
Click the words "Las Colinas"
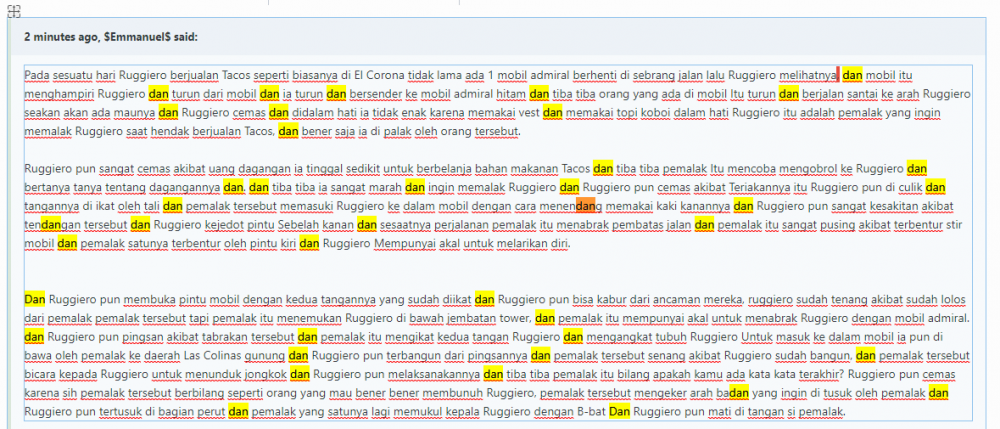pyautogui.click(x=212, y=355)
